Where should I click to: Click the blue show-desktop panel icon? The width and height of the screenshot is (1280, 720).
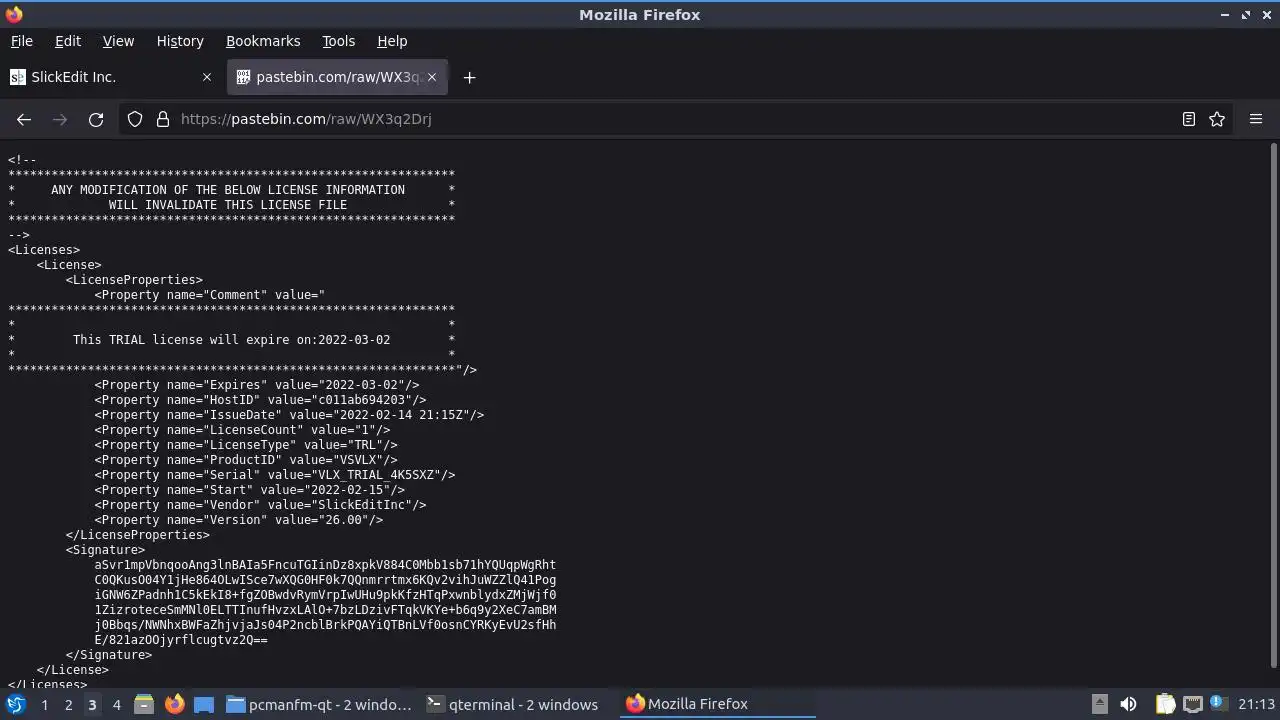coord(204,704)
